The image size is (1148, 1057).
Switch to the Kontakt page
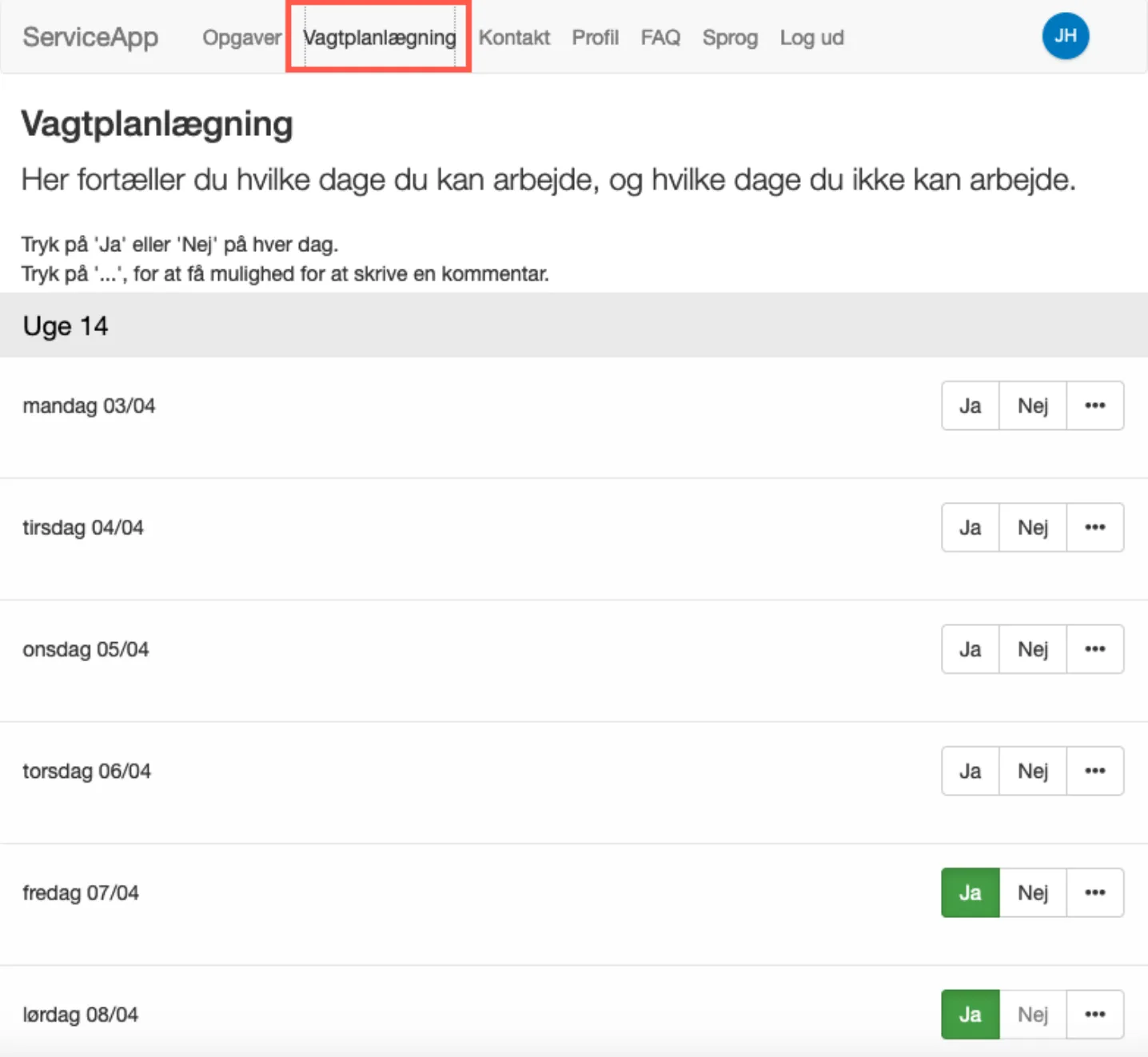514,38
